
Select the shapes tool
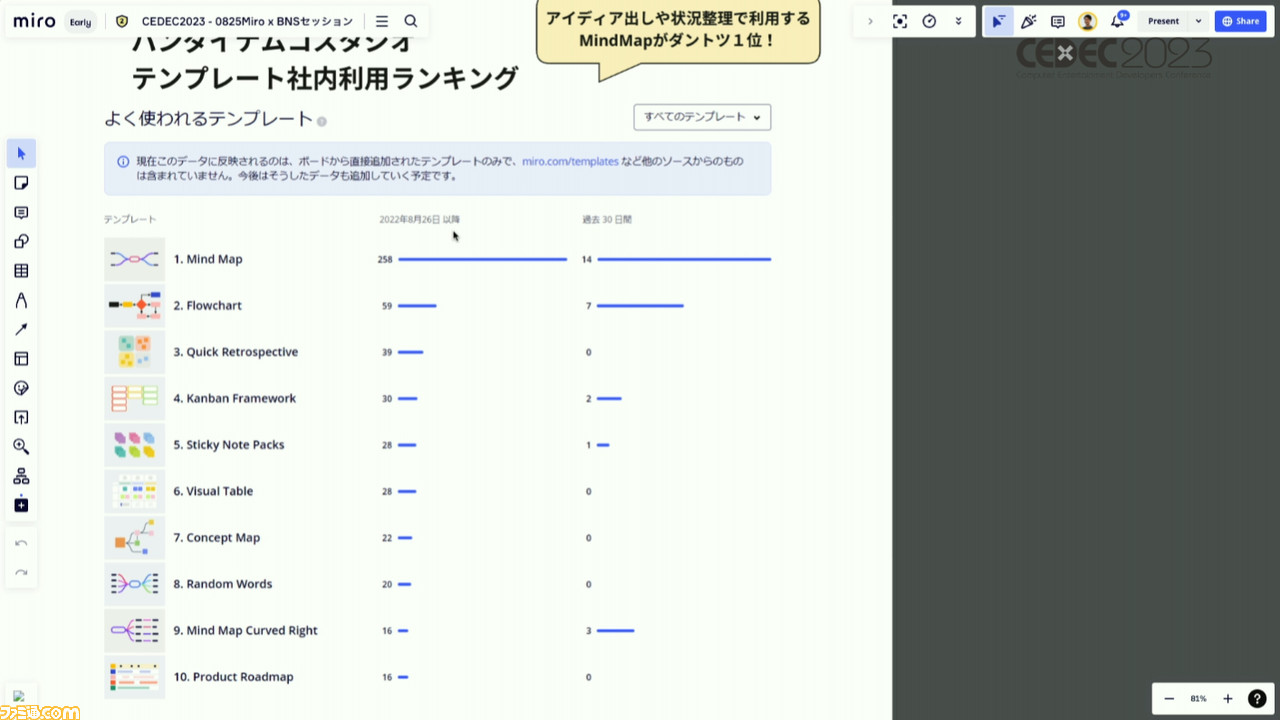(21, 242)
